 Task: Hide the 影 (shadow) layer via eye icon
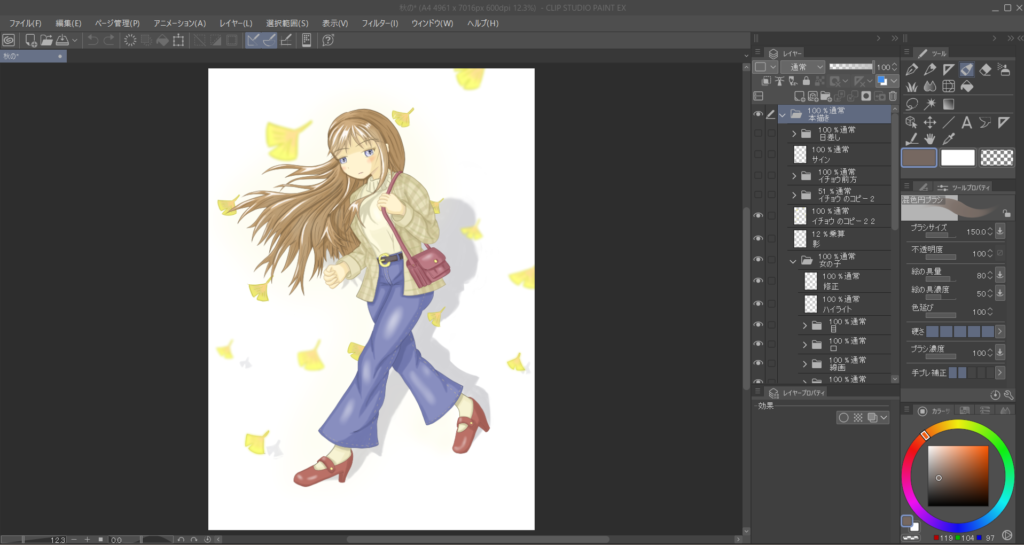758,238
